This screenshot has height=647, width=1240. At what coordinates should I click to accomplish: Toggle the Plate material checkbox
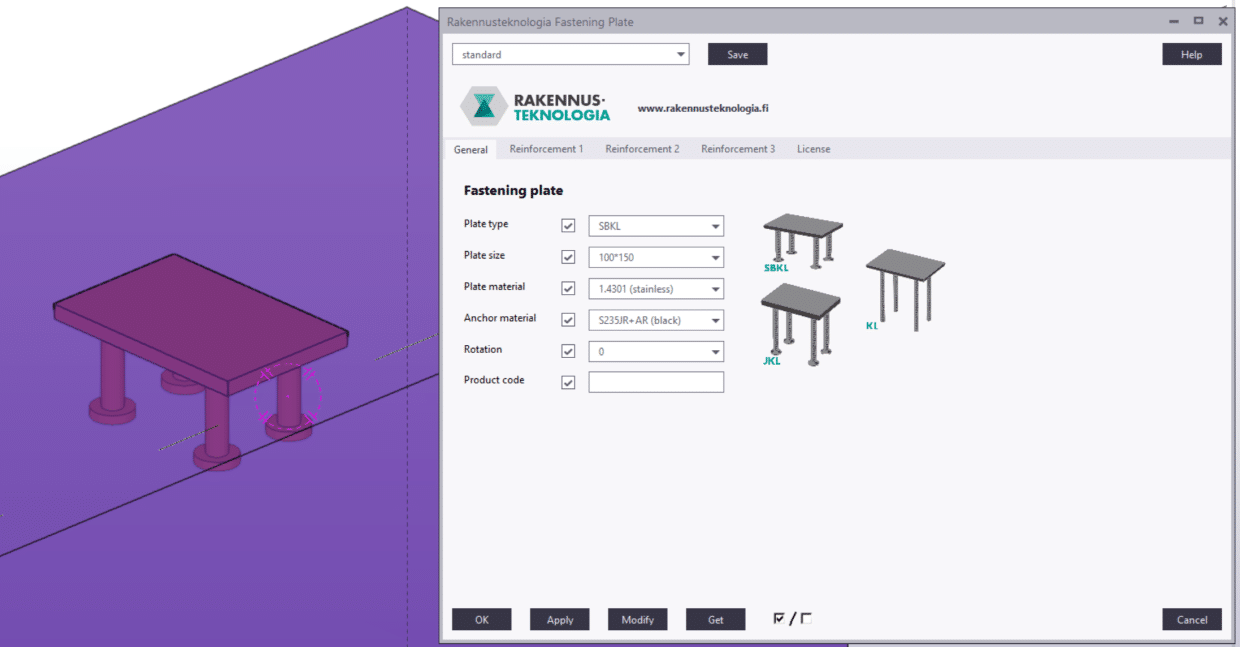pos(568,289)
